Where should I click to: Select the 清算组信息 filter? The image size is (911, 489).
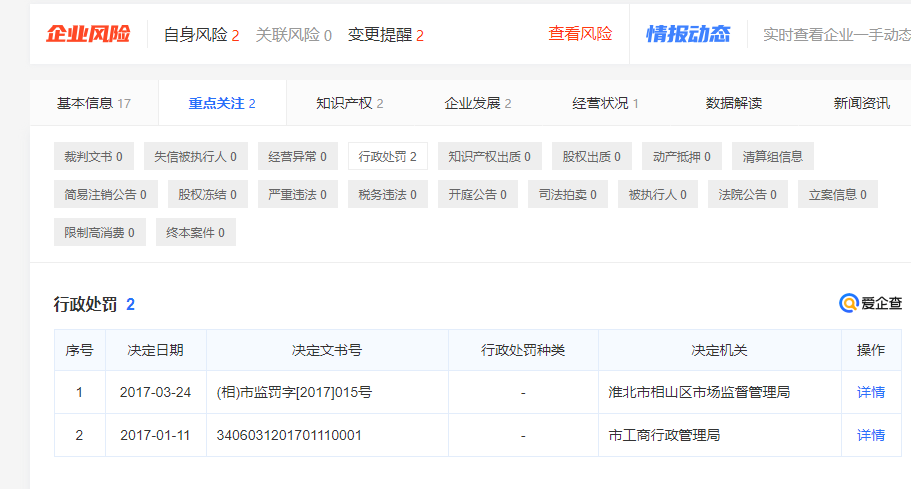(x=773, y=156)
